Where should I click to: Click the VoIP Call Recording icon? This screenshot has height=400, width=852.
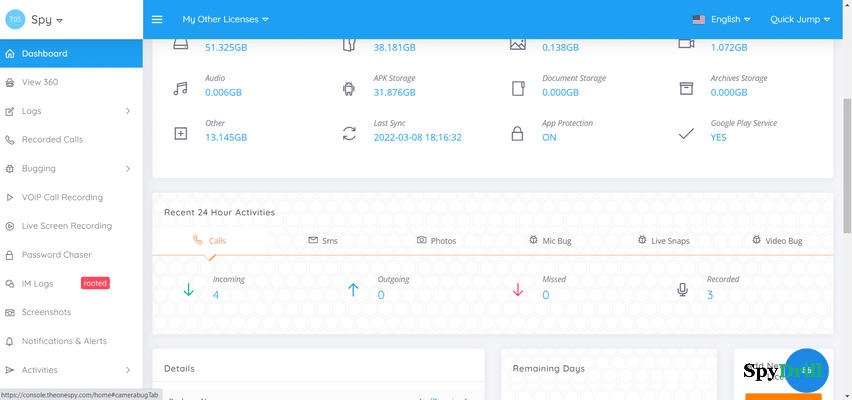tap(10, 197)
